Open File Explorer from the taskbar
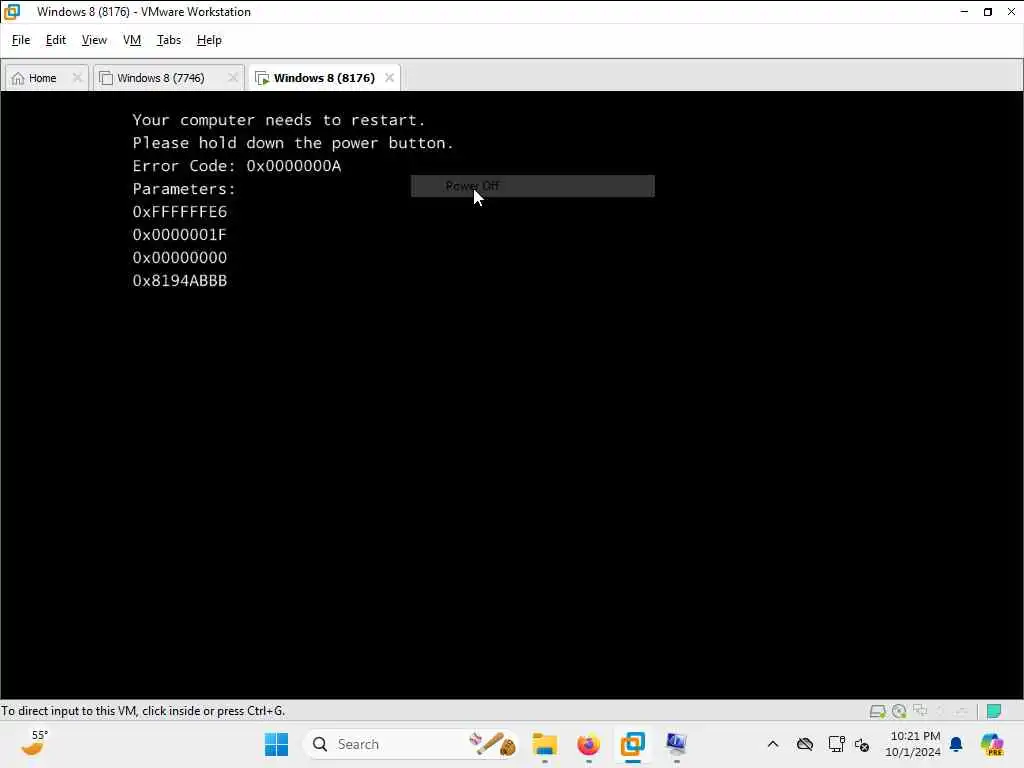This screenshot has height=768, width=1024. [545, 744]
